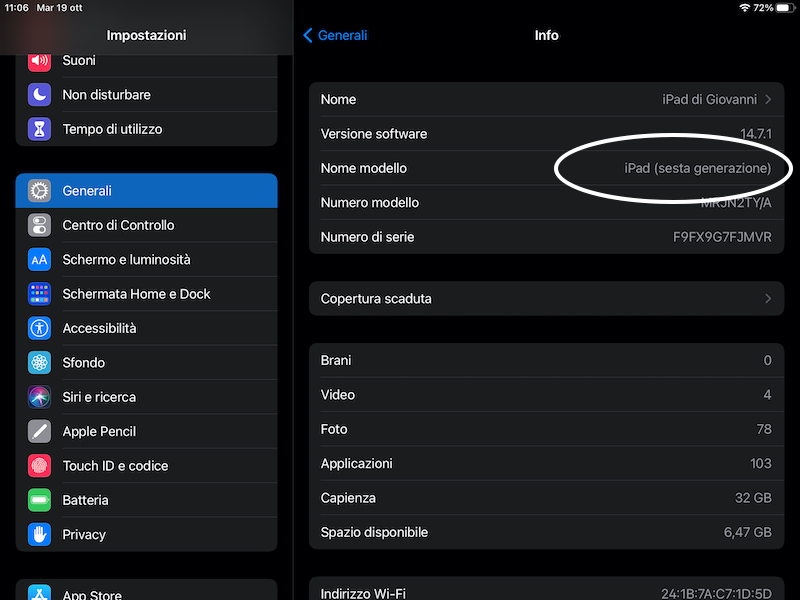
Task: Tap the Numero di serie label
Action: (x=367, y=237)
